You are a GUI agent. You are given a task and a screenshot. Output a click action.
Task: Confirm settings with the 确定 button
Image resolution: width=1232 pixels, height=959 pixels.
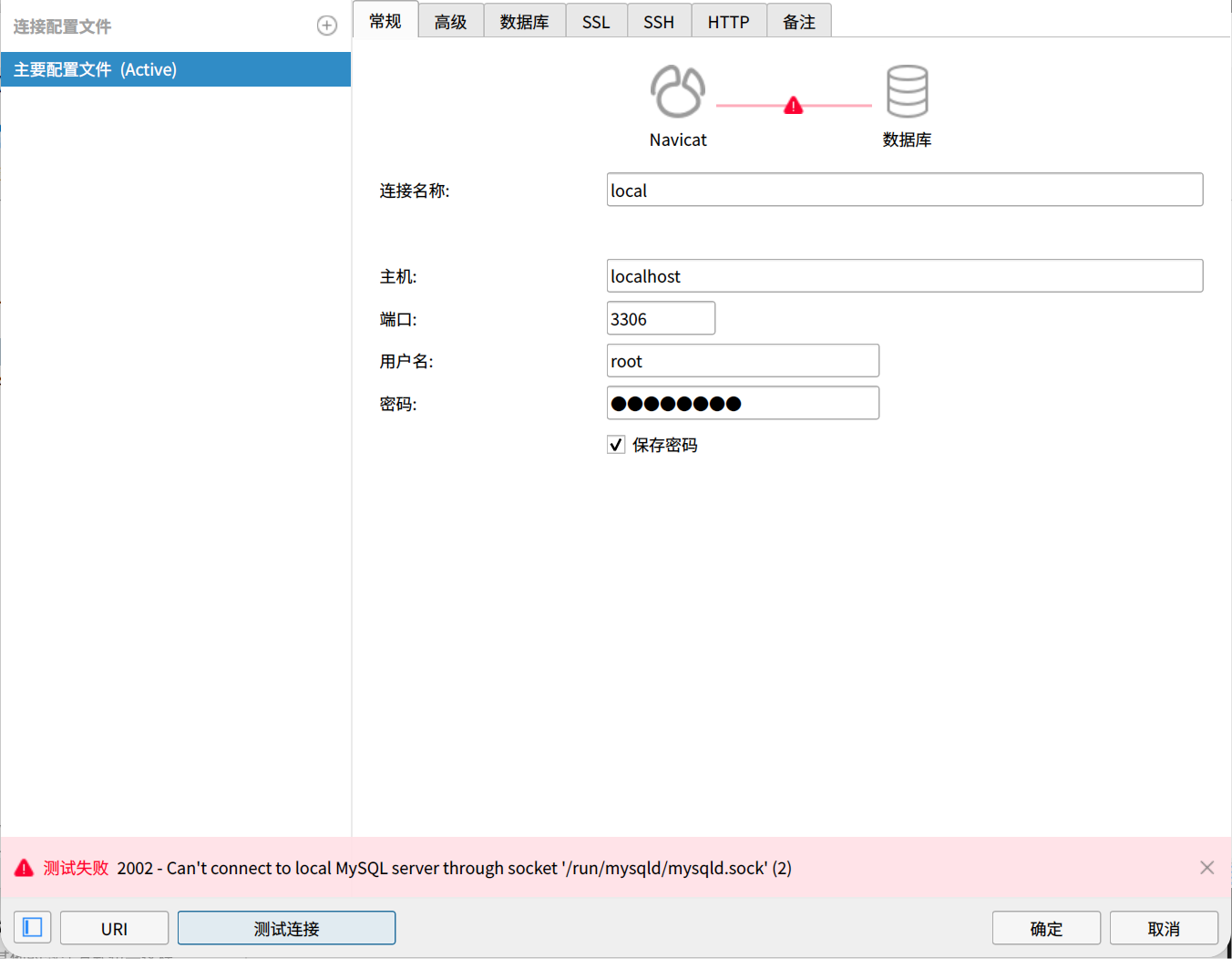pyautogui.click(x=1046, y=927)
